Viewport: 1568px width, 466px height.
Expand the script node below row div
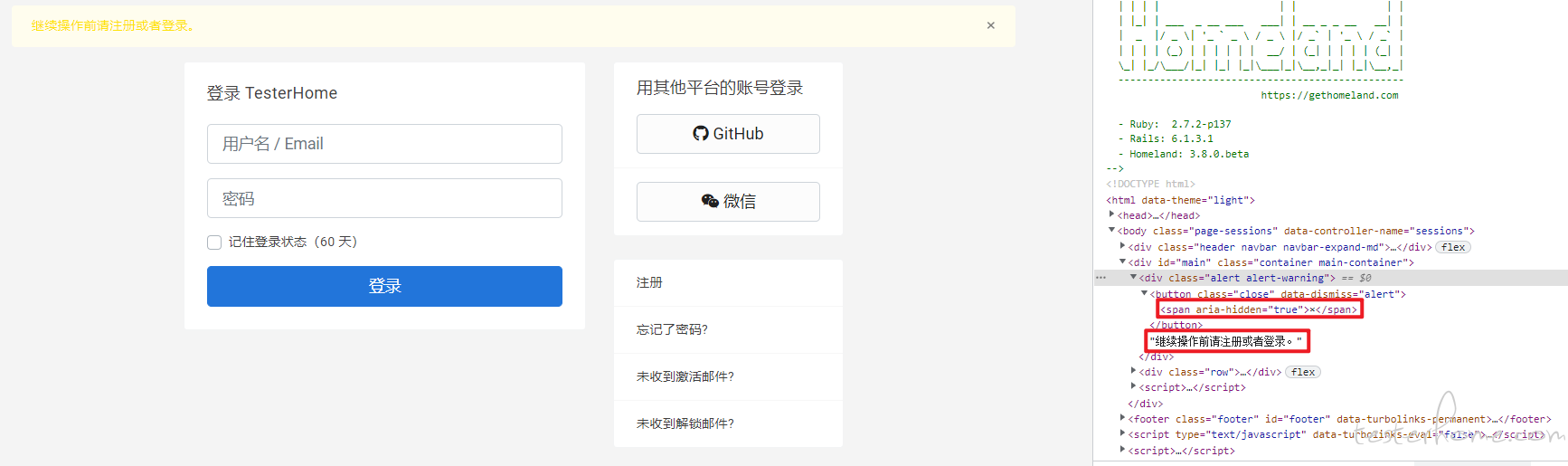(x=1134, y=386)
